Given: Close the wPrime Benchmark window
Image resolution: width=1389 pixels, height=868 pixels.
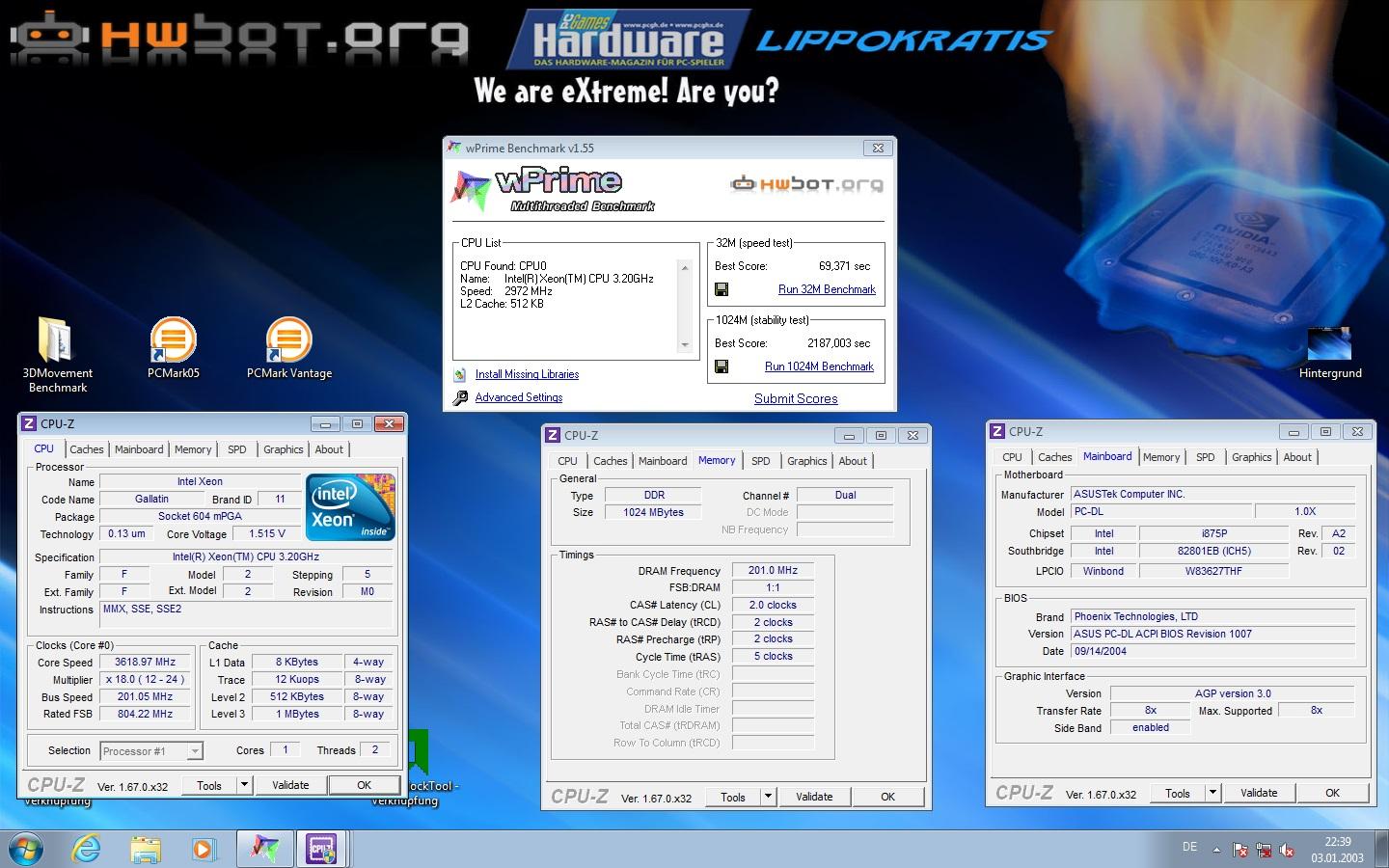Looking at the screenshot, I should tap(878, 148).
